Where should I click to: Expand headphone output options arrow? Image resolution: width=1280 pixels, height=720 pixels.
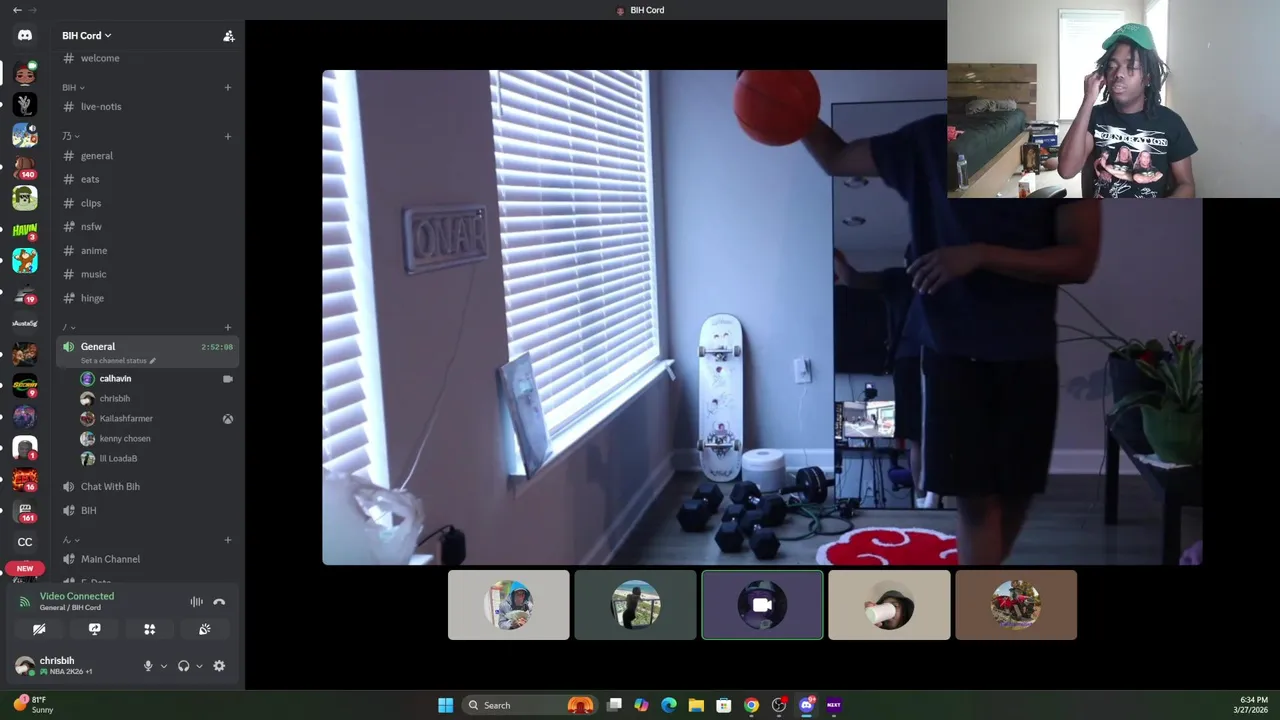tap(199, 666)
